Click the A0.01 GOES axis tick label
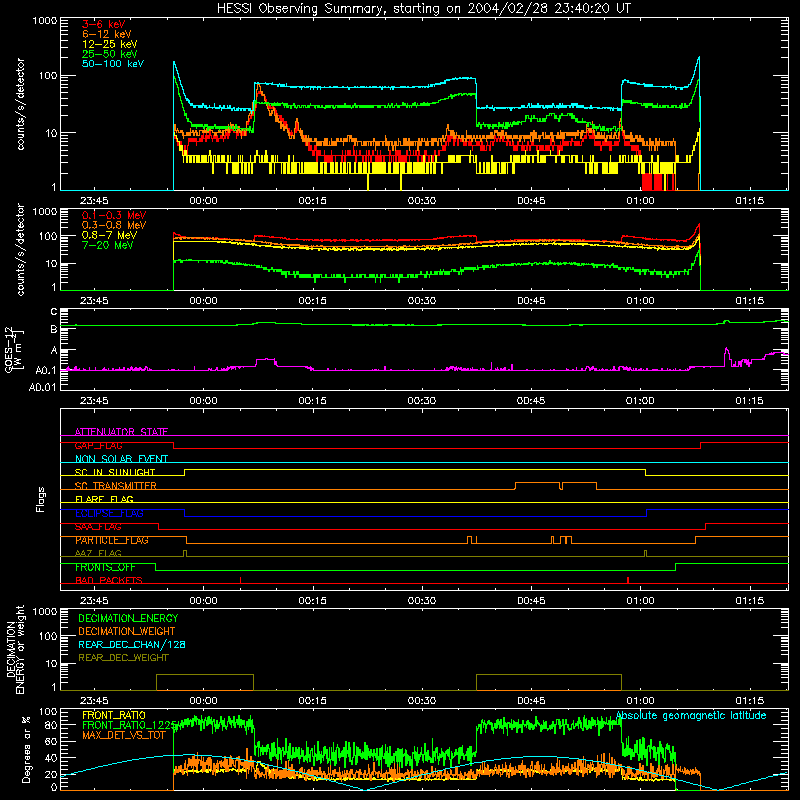Viewport: 800px width, 800px height. [43, 388]
